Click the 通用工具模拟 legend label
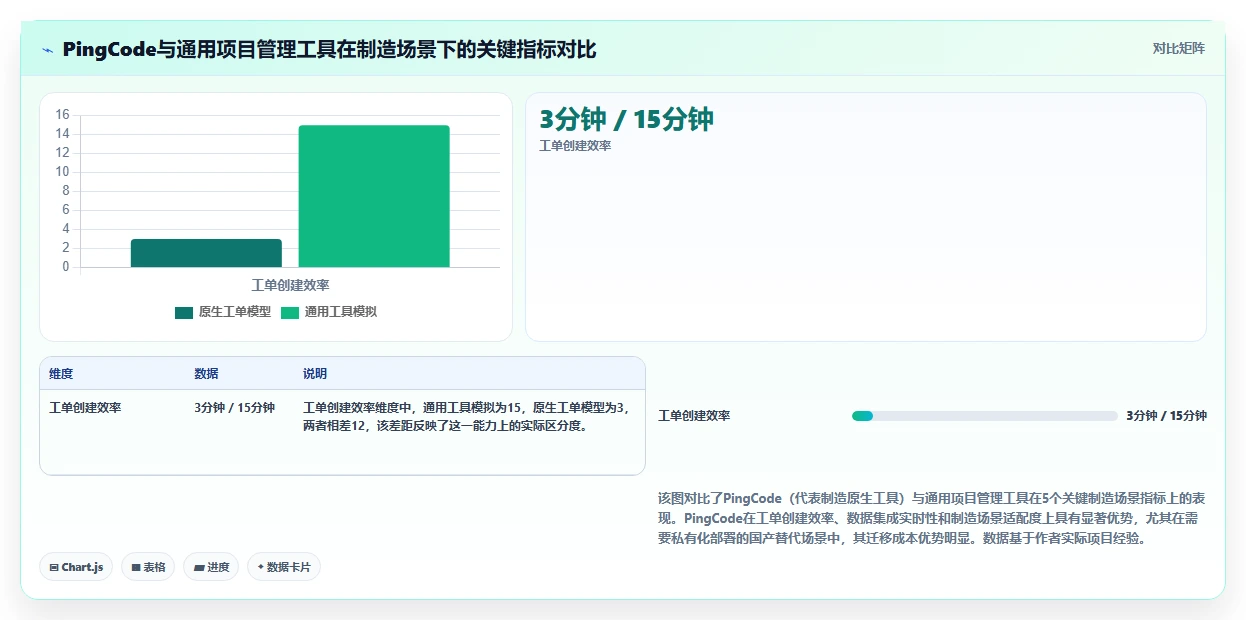The image size is (1246, 620). click(x=341, y=312)
